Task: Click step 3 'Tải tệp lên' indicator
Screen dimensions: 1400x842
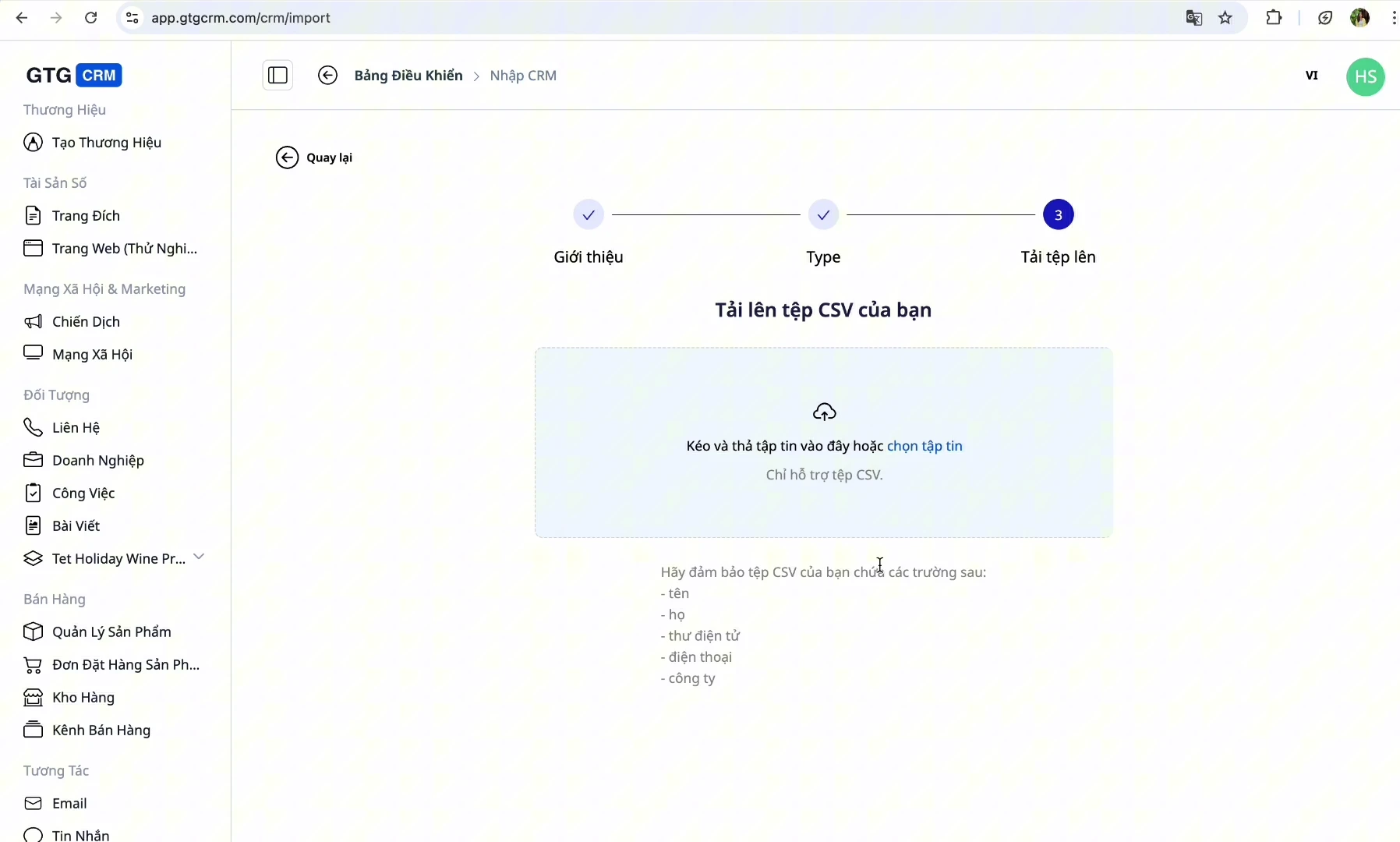Action: click(1059, 215)
